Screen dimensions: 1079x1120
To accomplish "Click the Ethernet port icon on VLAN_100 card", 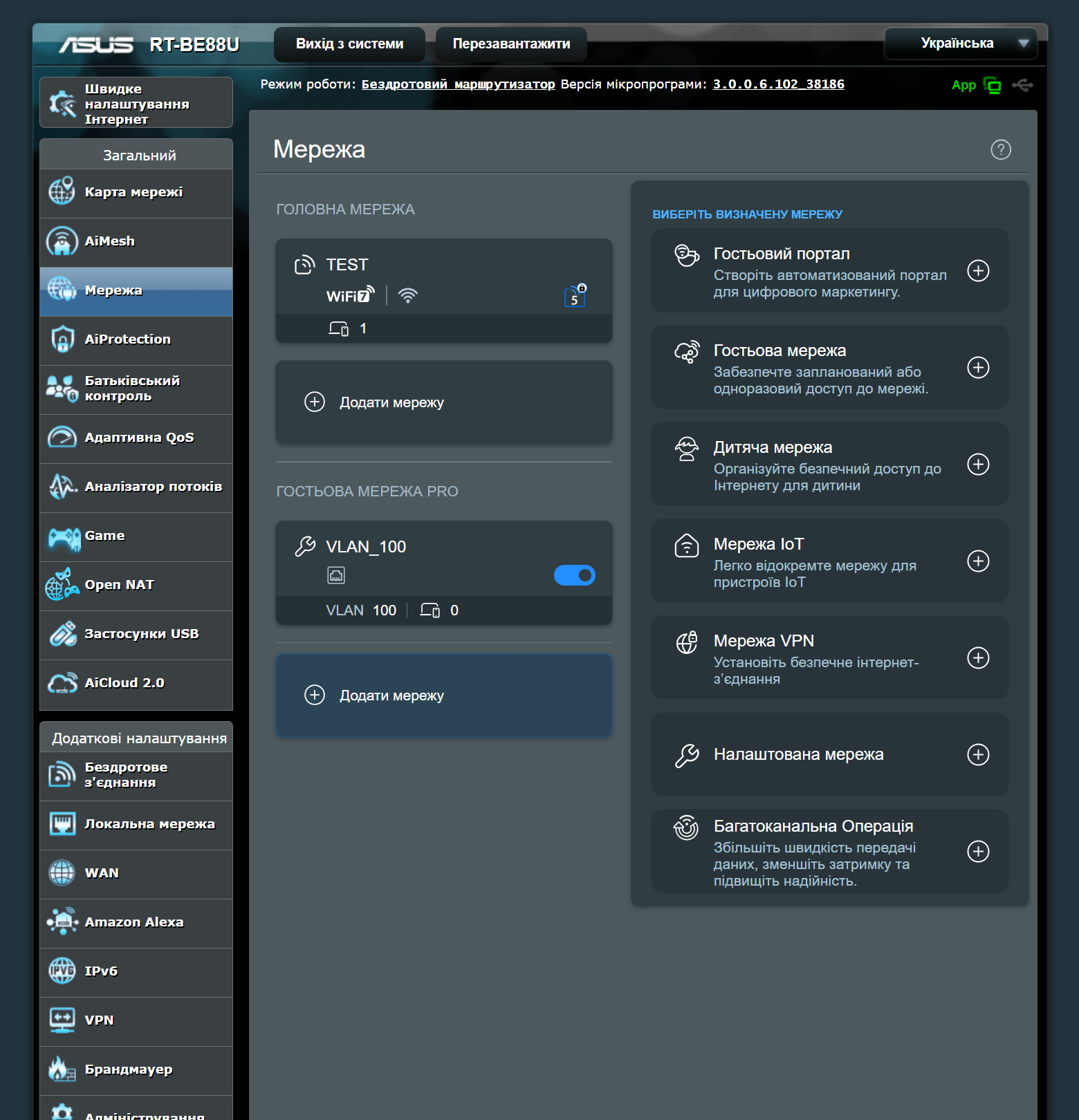I will [336, 575].
